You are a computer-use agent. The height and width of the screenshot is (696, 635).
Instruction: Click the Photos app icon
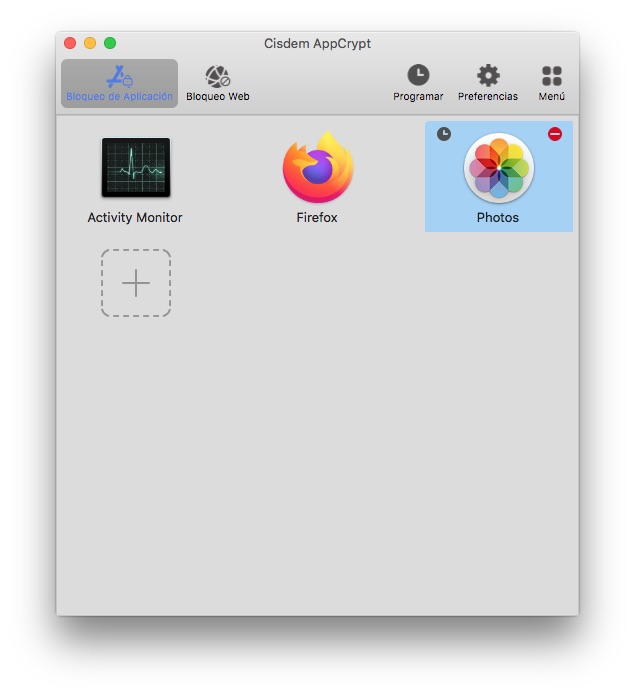(x=498, y=168)
